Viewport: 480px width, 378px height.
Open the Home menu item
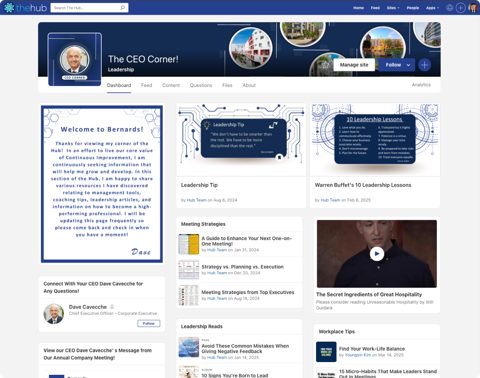coord(358,8)
